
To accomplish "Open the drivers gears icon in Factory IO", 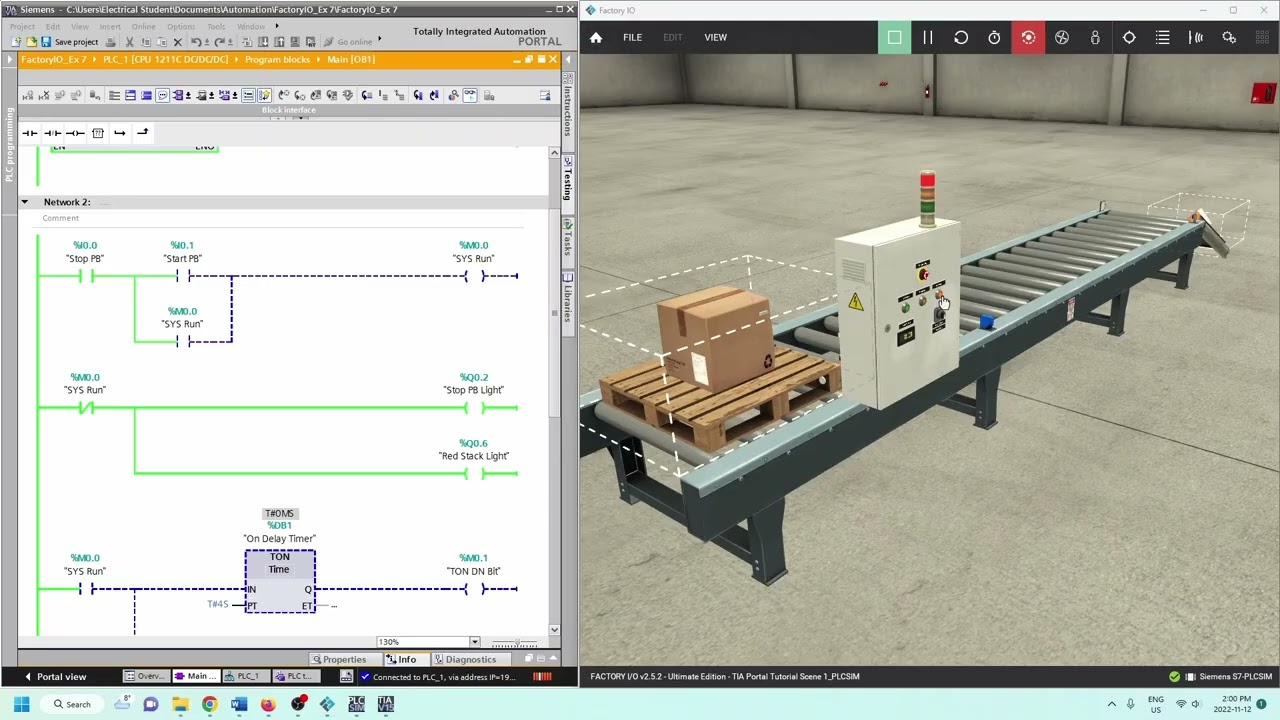I will click(x=1229, y=38).
